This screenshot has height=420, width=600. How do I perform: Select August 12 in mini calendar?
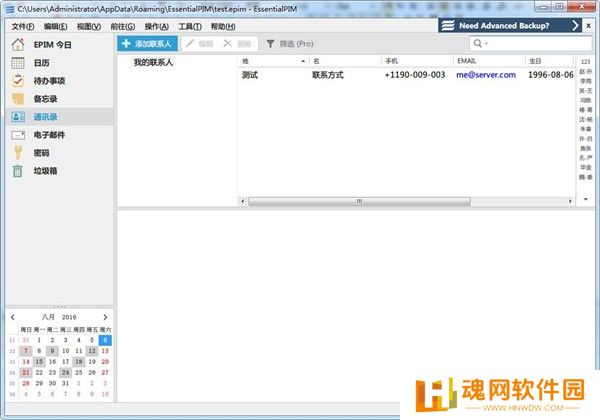coord(92,351)
